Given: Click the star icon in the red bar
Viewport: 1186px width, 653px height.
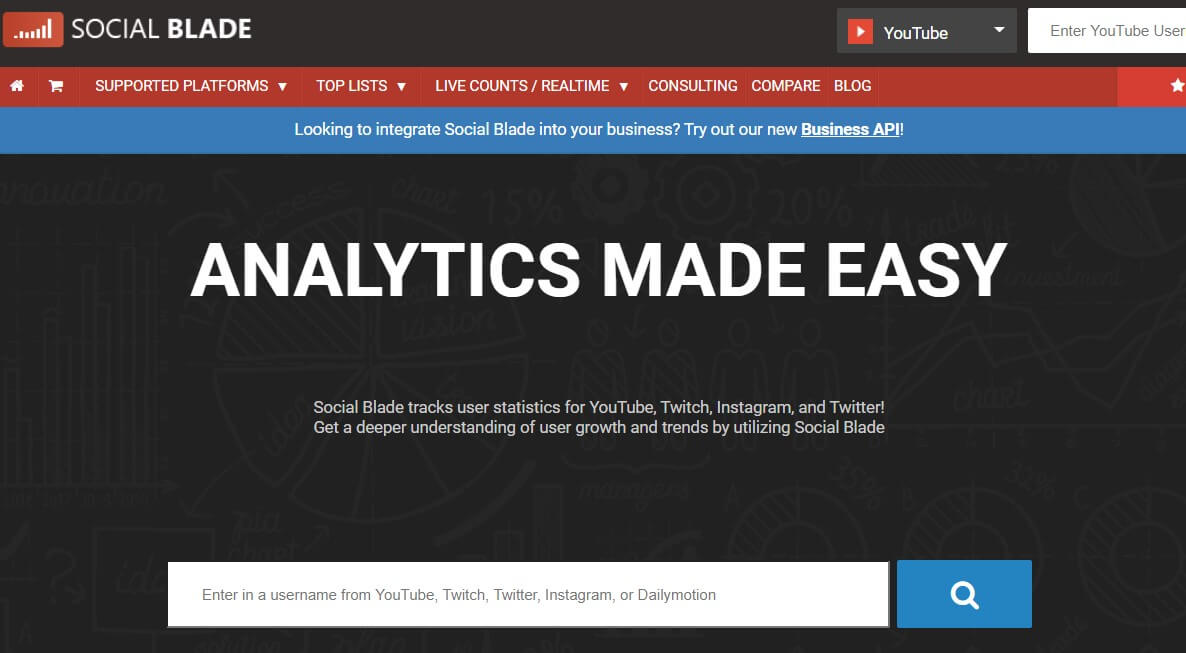Looking at the screenshot, I should tap(1177, 86).
